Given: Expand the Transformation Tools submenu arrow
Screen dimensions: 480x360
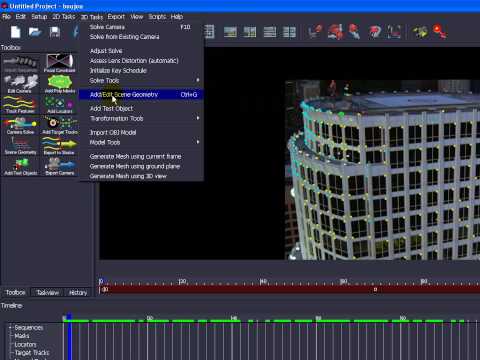Looking at the screenshot, I should [x=198, y=118].
